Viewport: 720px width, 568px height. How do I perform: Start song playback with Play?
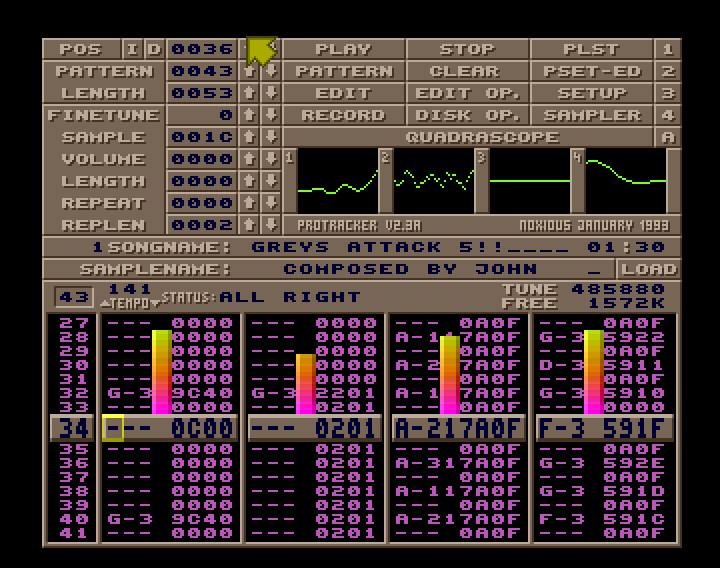[x=343, y=49]
